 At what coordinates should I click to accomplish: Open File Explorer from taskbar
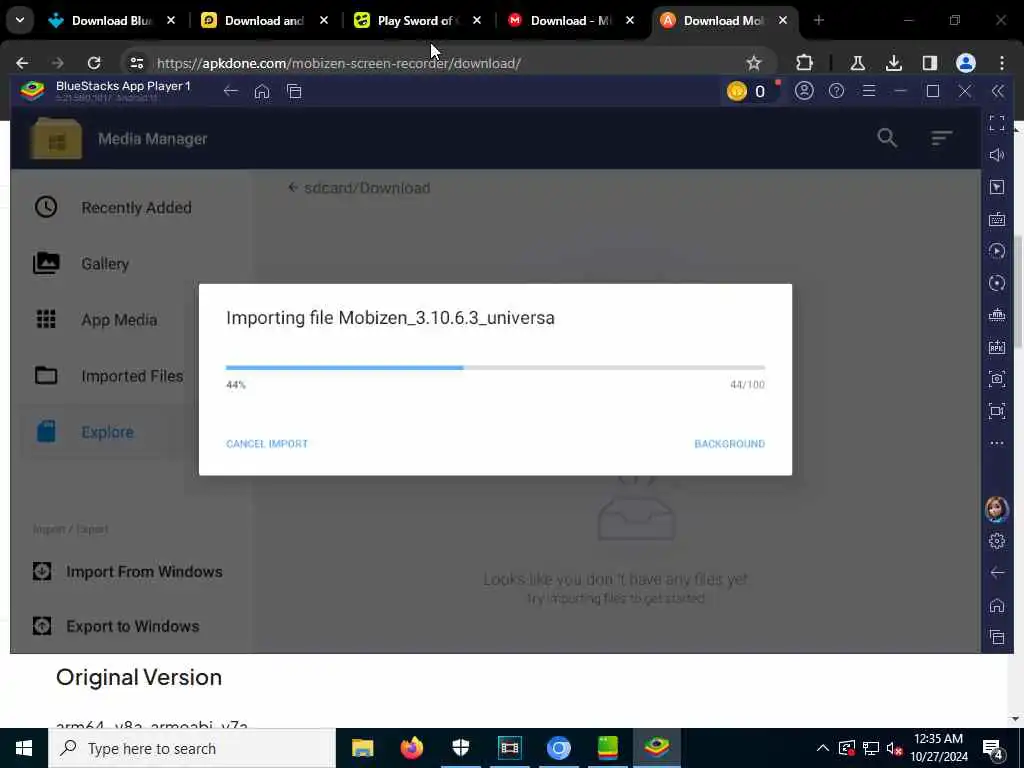[362, 748]
